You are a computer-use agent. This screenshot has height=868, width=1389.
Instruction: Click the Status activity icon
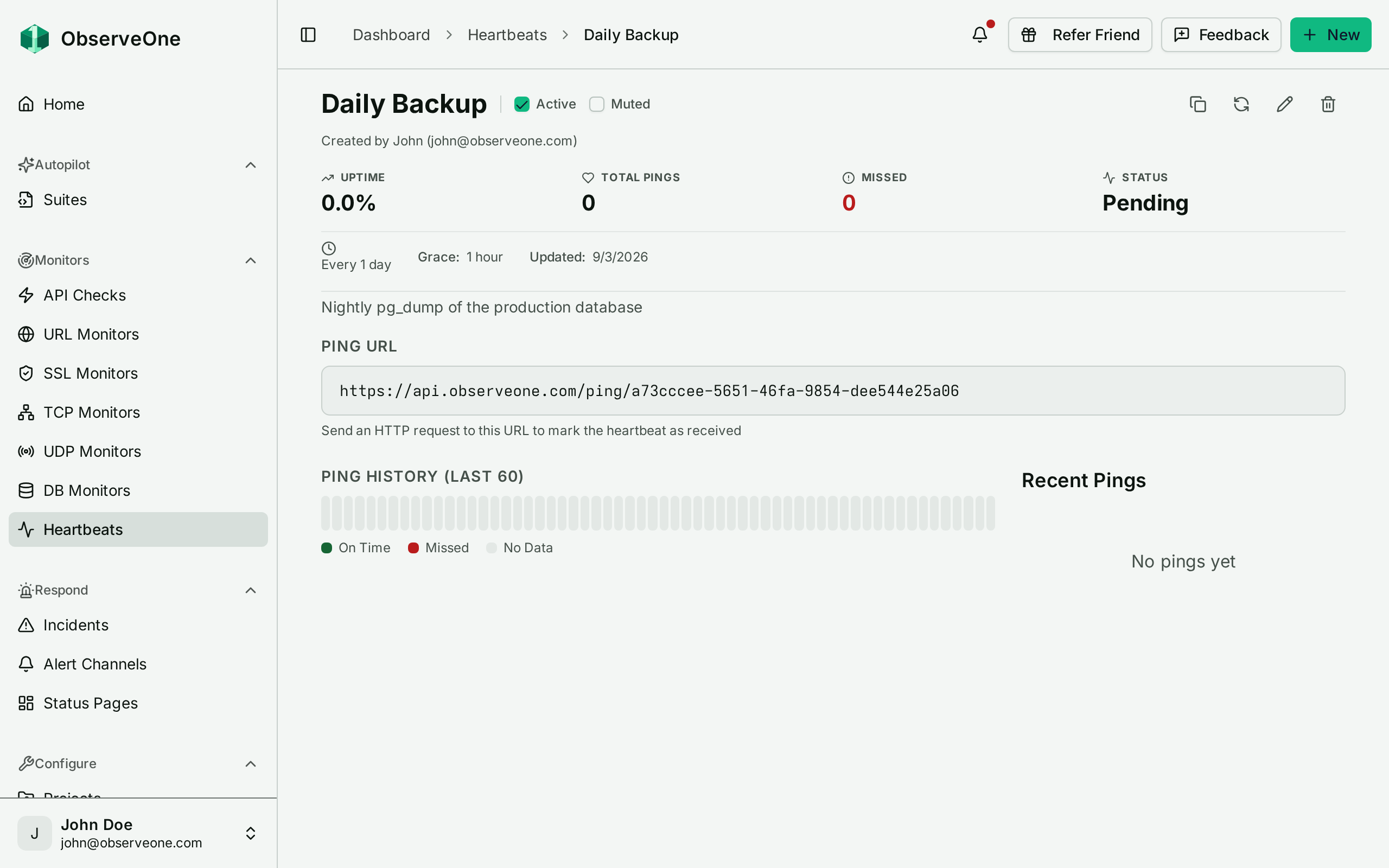[1109, 178]
